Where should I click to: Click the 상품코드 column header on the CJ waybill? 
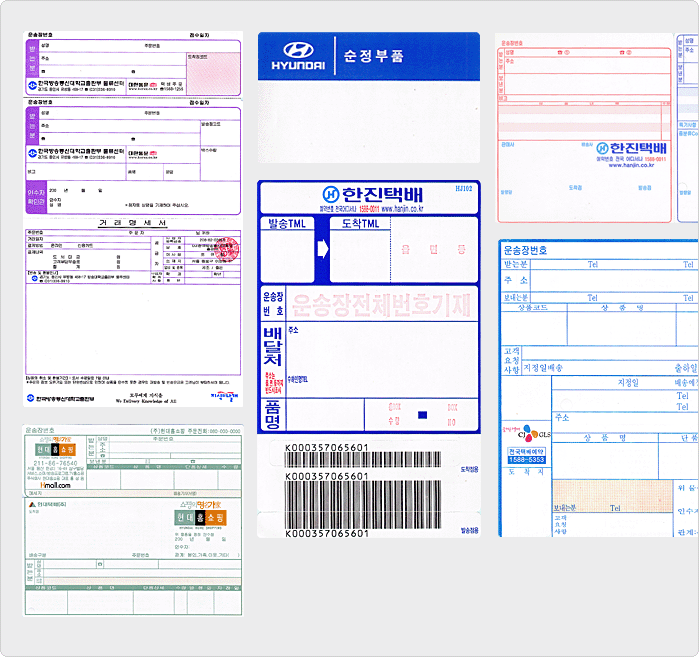(x=533, y=308)
